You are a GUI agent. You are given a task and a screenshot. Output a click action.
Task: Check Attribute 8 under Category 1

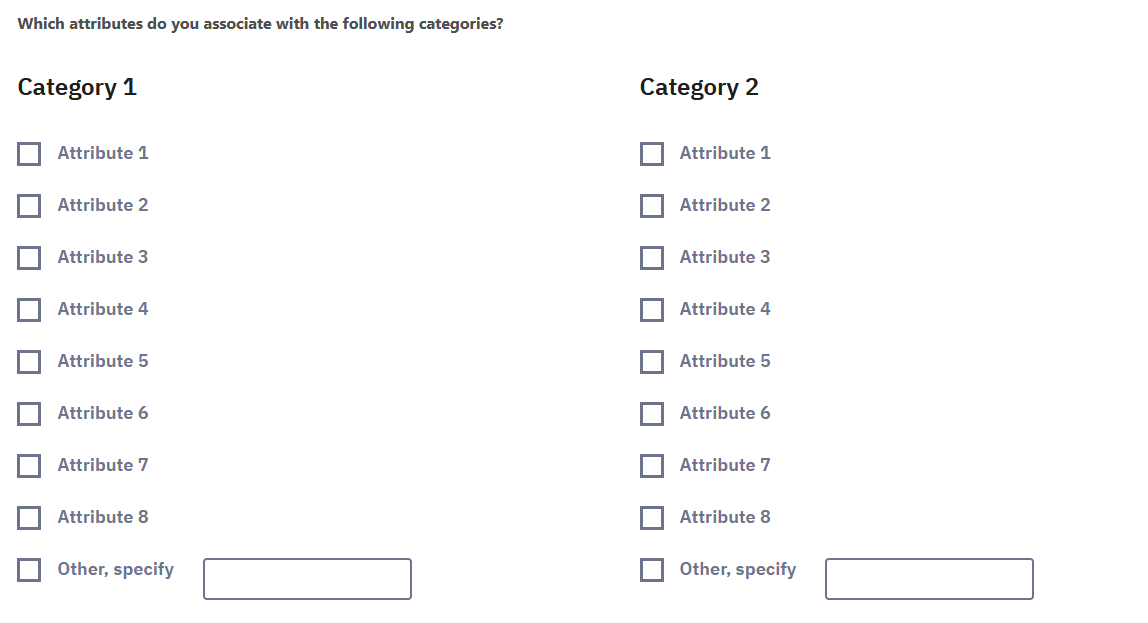click(29, 518)
